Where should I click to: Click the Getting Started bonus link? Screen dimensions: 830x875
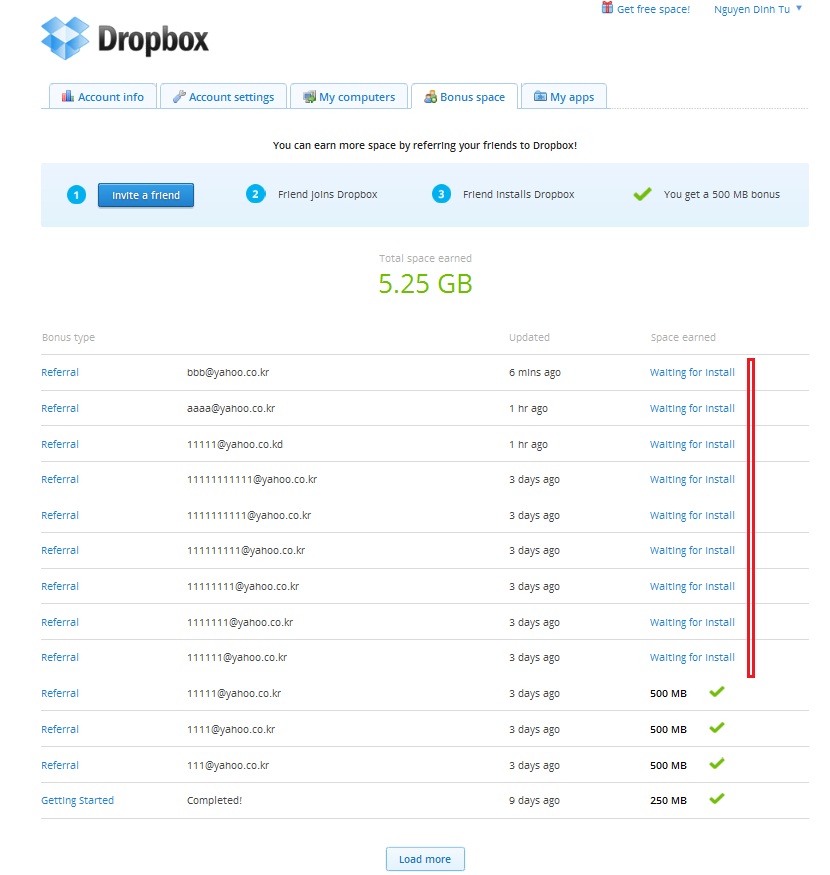(x=77, y=800)
